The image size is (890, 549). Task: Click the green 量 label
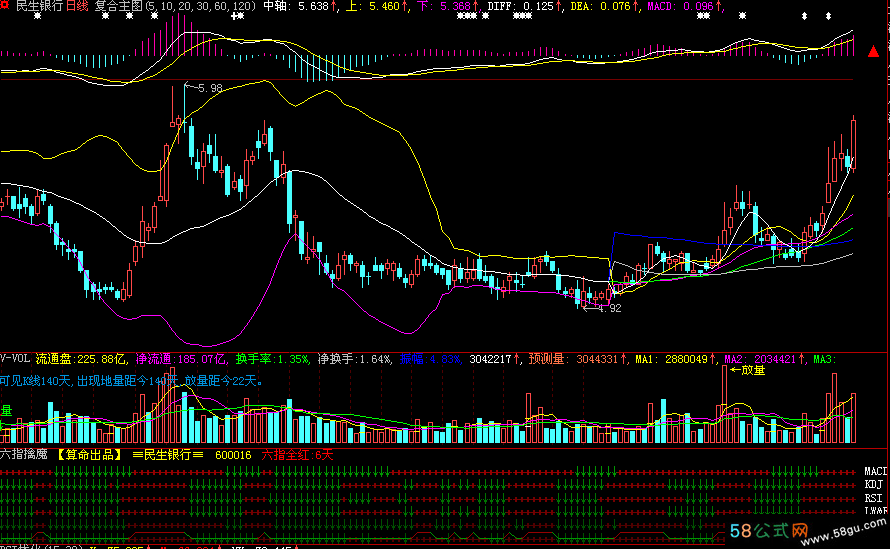pos(6,410)
